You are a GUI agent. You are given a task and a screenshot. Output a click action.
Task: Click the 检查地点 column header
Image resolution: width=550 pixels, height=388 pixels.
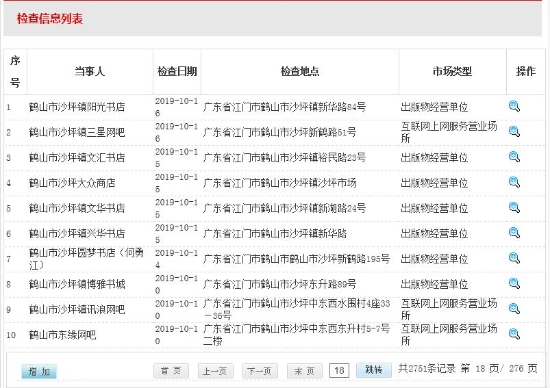(x=300, y=72)
